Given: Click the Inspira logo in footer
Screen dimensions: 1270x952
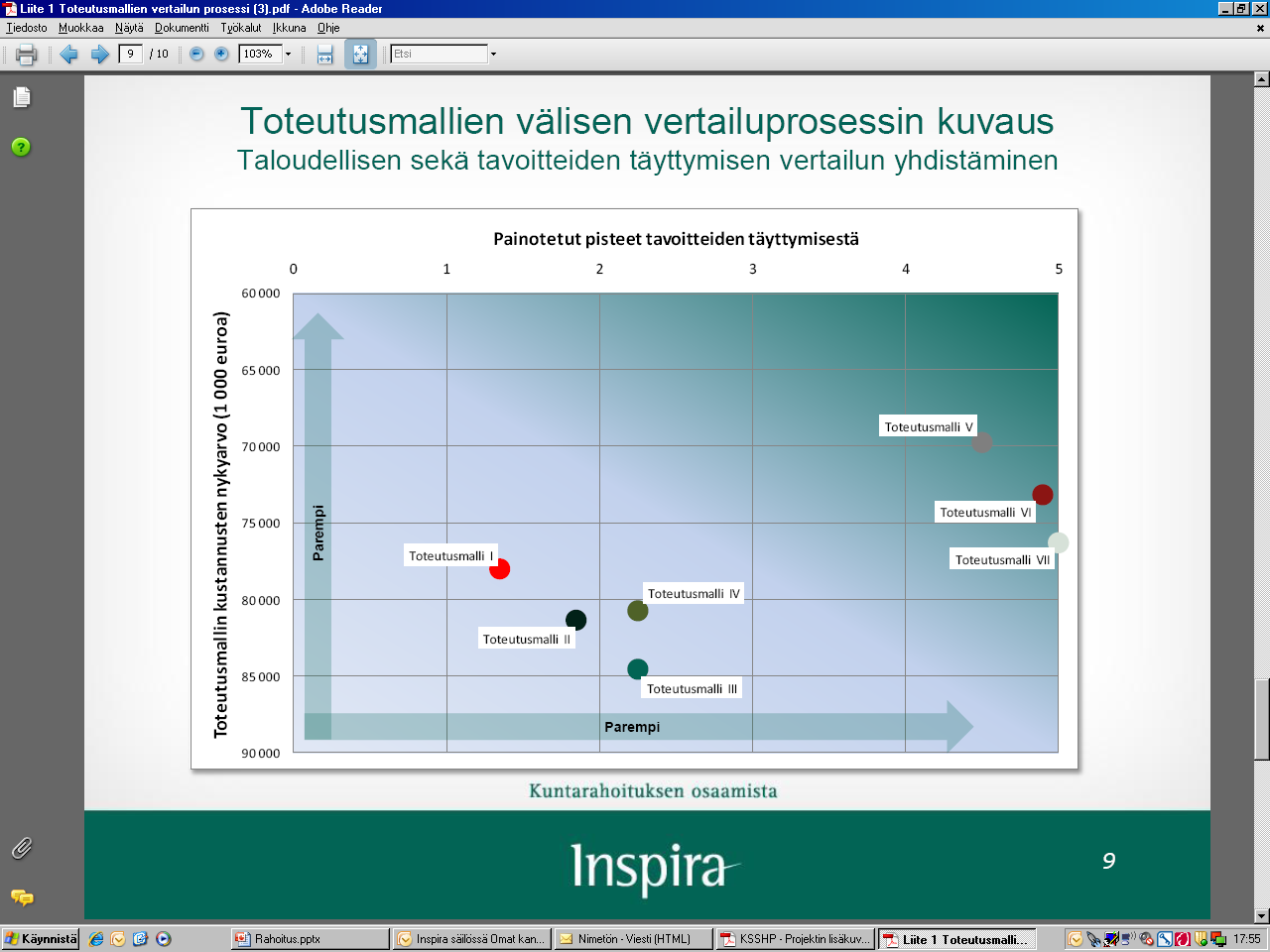Looking at the screenshot, I should coord(654,868).
